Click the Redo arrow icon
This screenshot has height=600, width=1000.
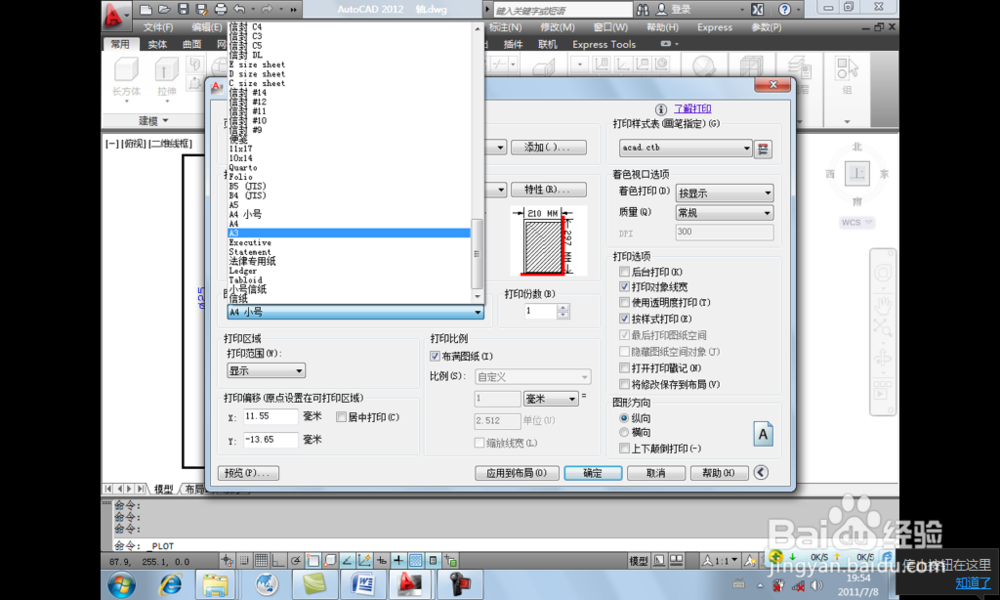[x=267, y=9]
